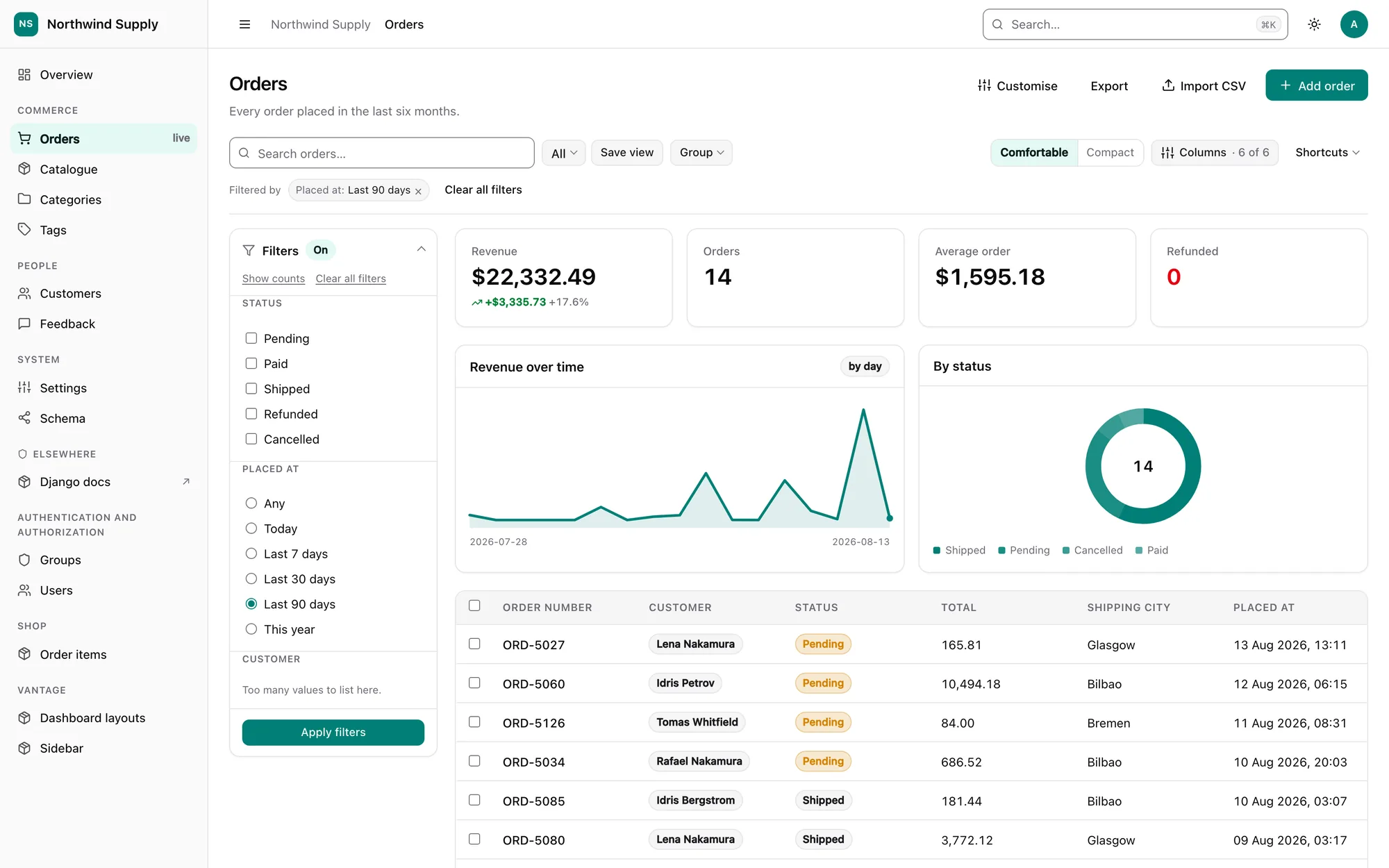
Task: Expand the Shortcuts dropdown
Action: pos(1327,153)
